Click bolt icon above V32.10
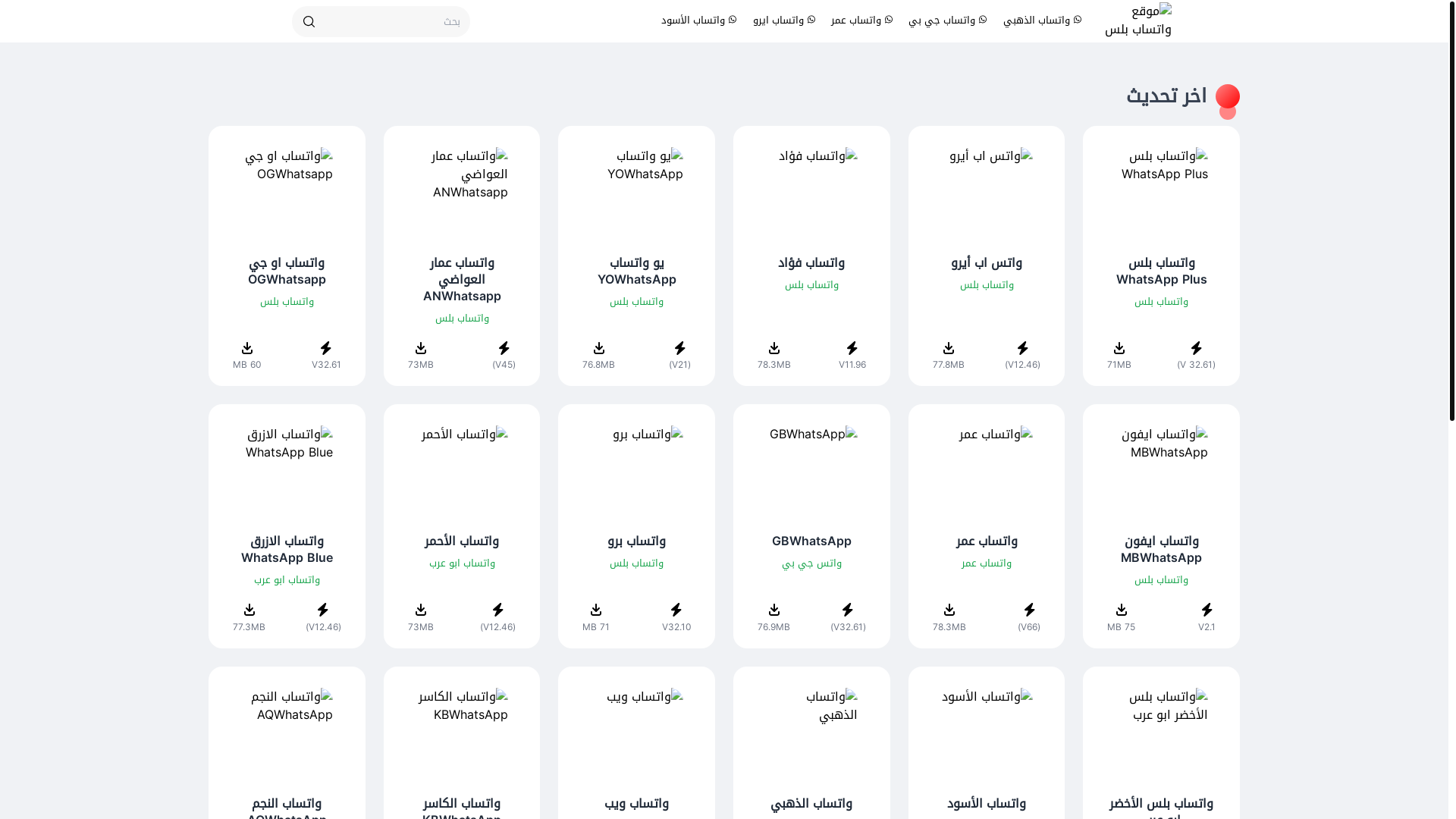Screen dimensions: 1456x819 point(676,610)
